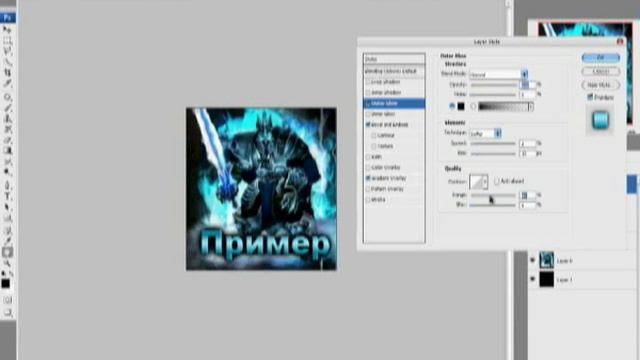Click the Opacity value field

point(527,84)
